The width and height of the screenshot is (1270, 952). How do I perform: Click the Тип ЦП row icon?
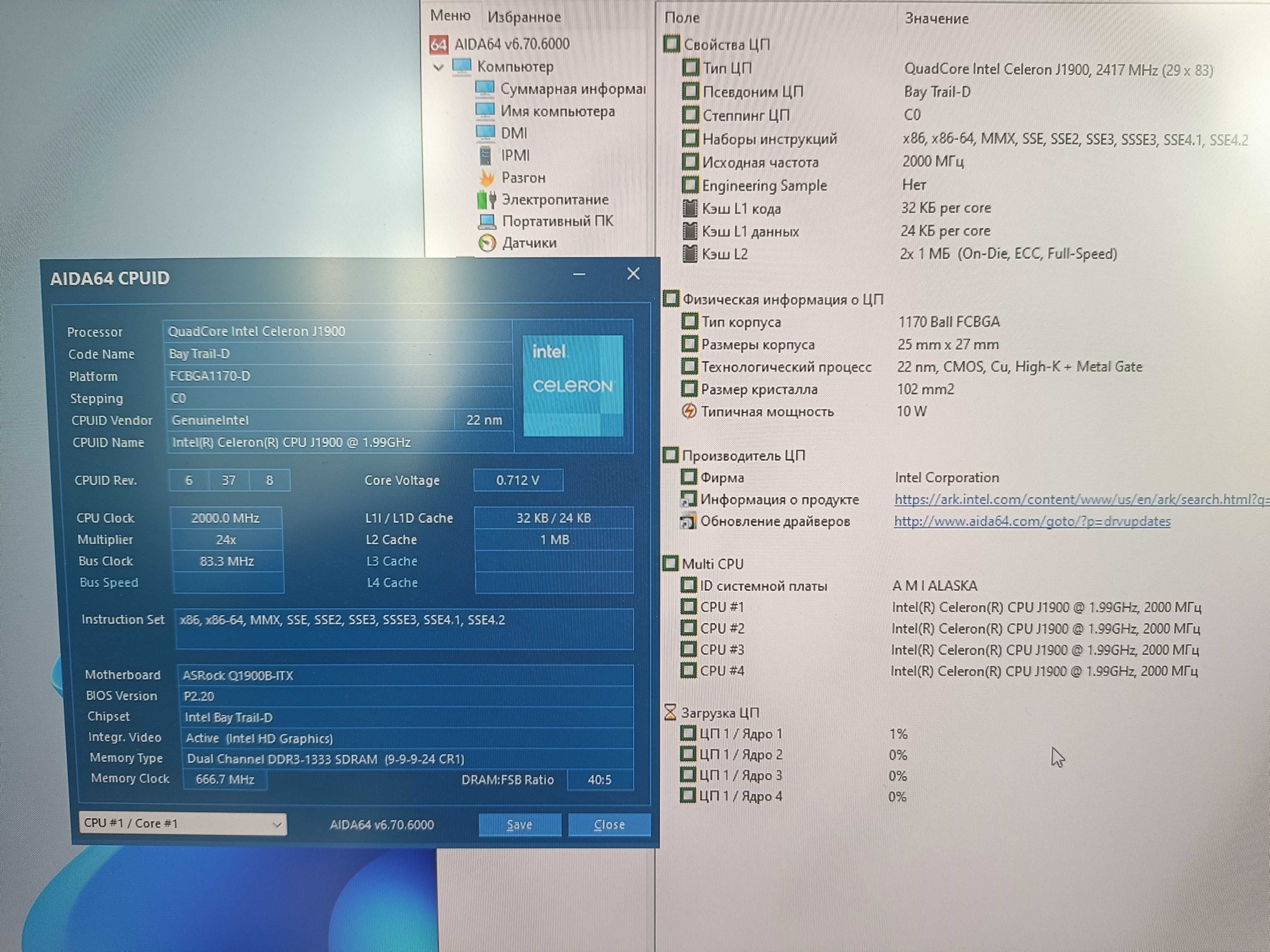(x=690, y=68)
